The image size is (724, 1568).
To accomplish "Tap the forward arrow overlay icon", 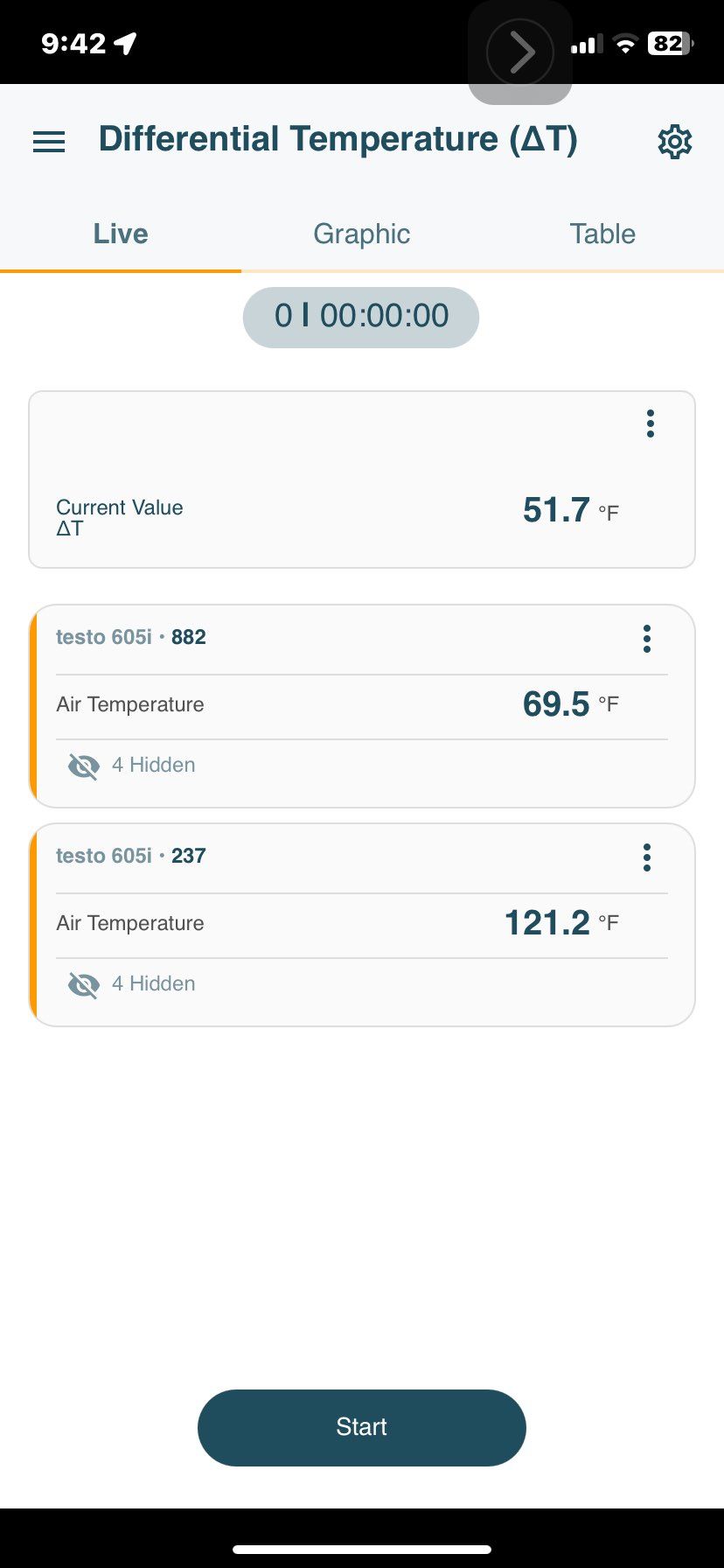I will pos(520,52).
